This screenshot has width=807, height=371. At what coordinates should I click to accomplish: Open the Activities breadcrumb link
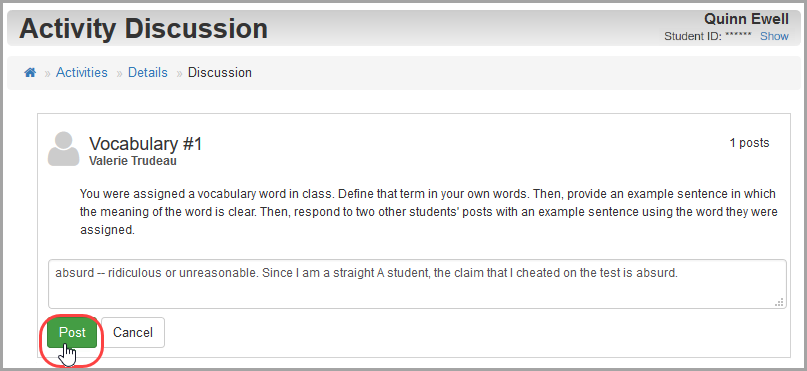82,73
